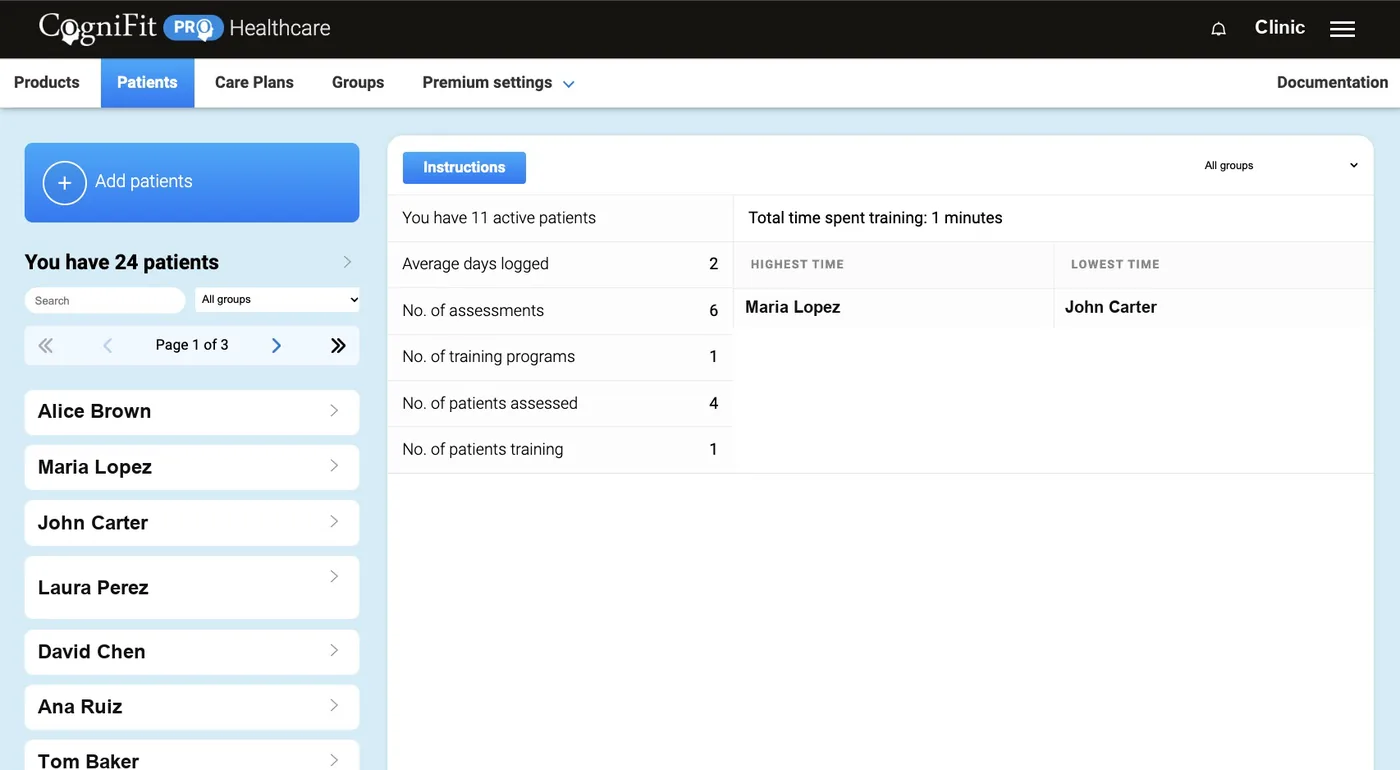Open Laura Perez's chevron arrow

point(334,576)
